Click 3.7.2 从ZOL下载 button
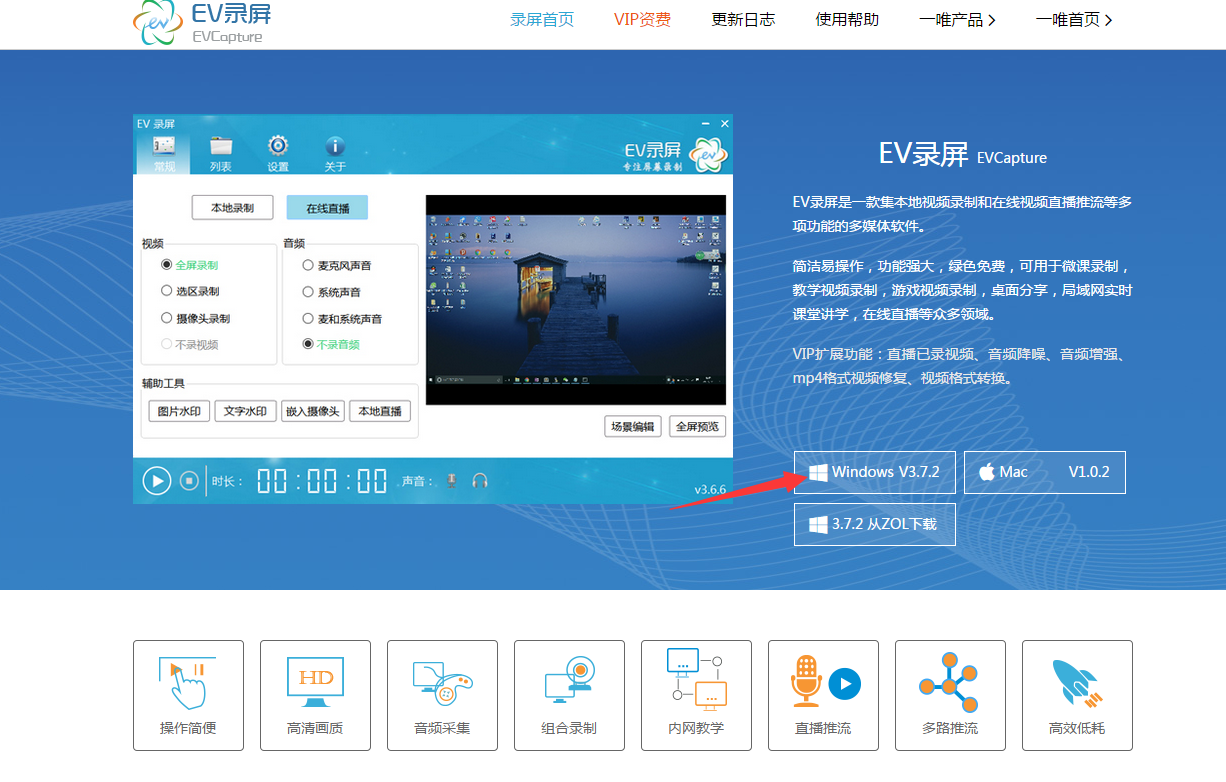The height and width of the screenshot is (782, 1226). click(874, 524)
